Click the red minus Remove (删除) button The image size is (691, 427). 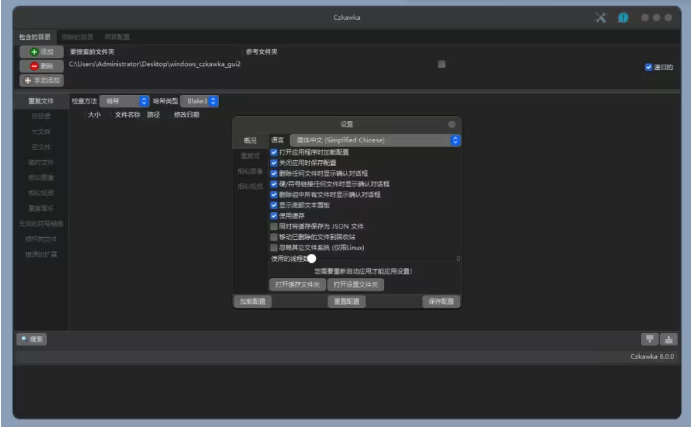click(42, 66)
